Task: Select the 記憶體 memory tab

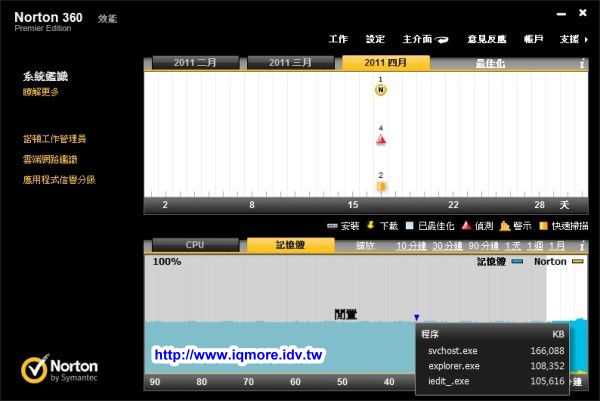Action: point(290,245)
